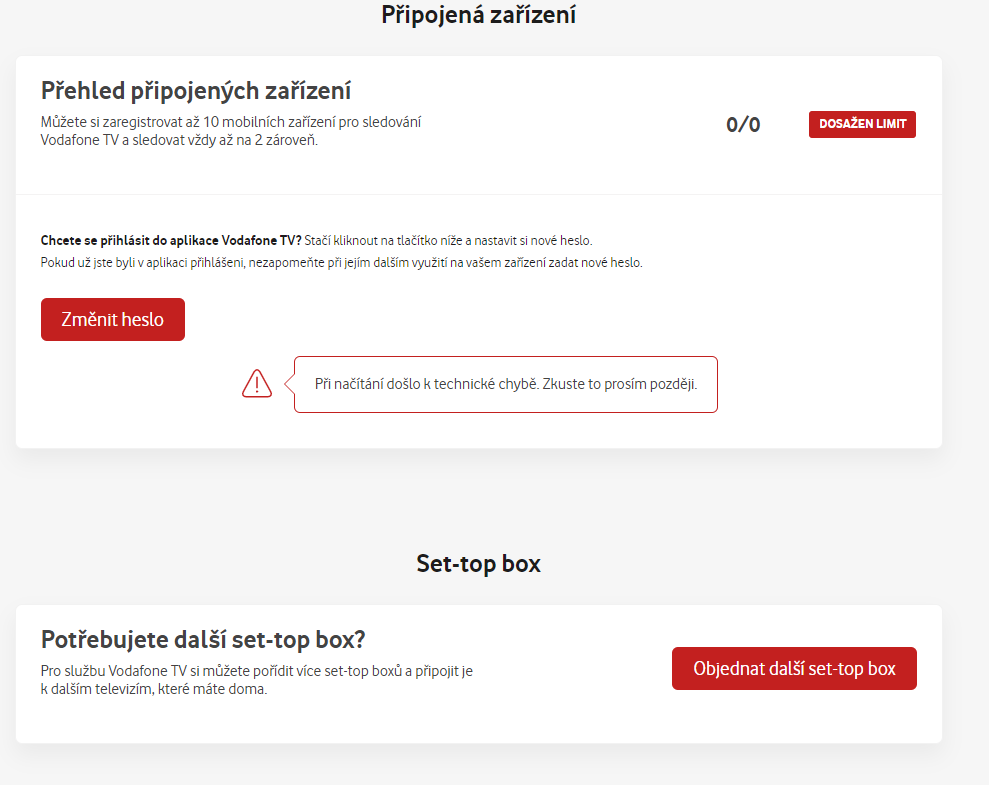The height and width of the screenshot is (785, 989).
Task: Click the red warning triangle icon
Action: coord(257,383)
